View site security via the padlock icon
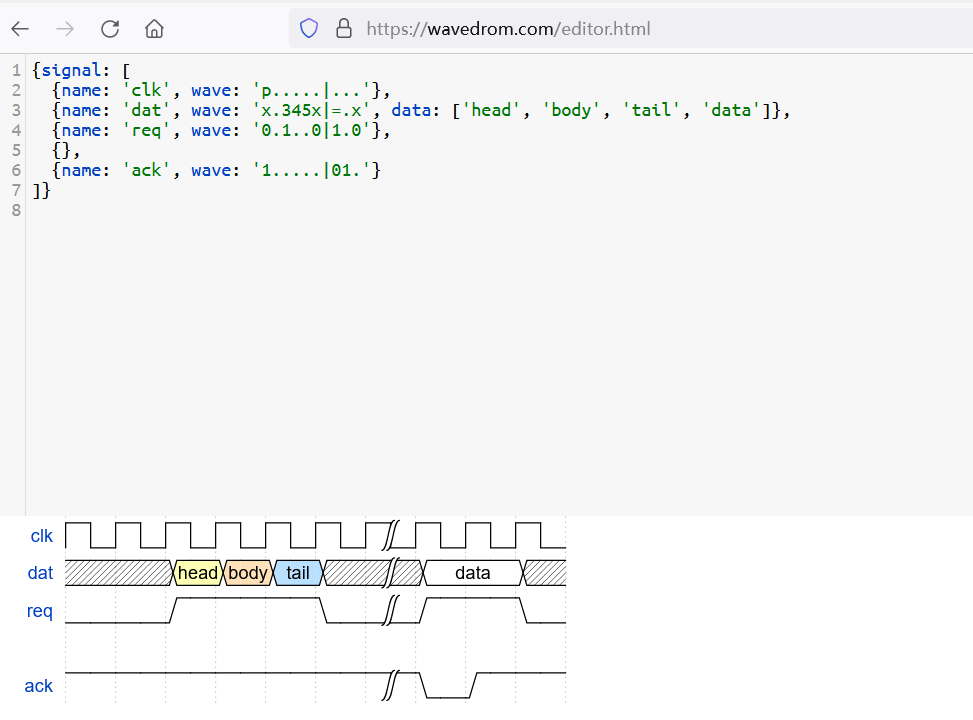Screen dimensions: 973x720 coord(344,29)
